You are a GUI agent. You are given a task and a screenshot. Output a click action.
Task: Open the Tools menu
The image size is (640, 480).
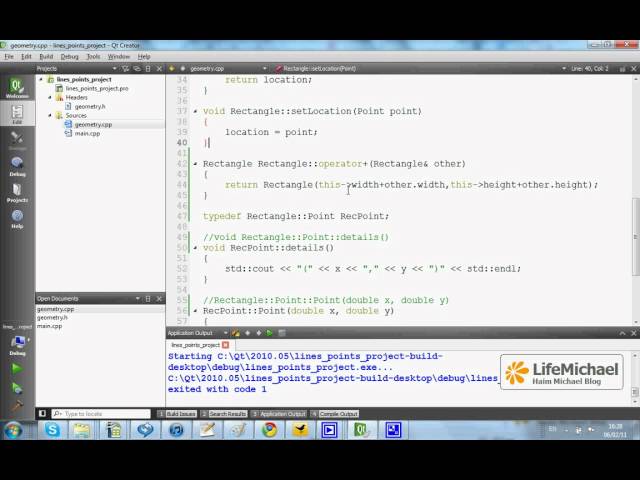pyautogui.click(x=93, y=56)
